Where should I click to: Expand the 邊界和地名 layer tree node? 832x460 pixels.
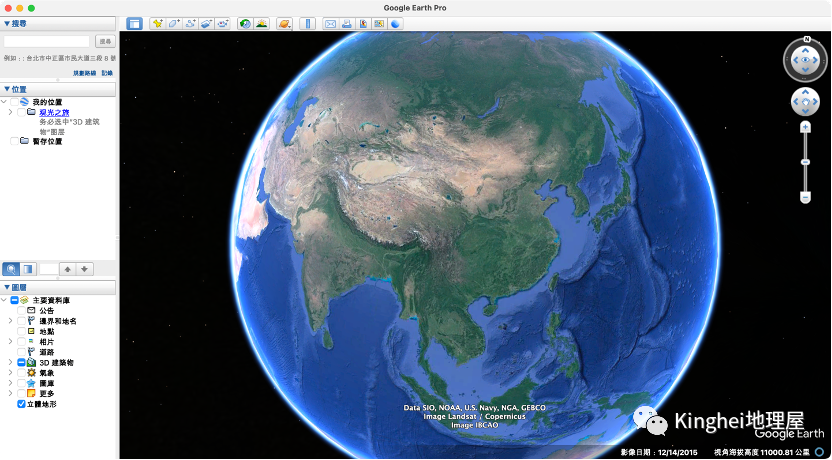[10, 321]
